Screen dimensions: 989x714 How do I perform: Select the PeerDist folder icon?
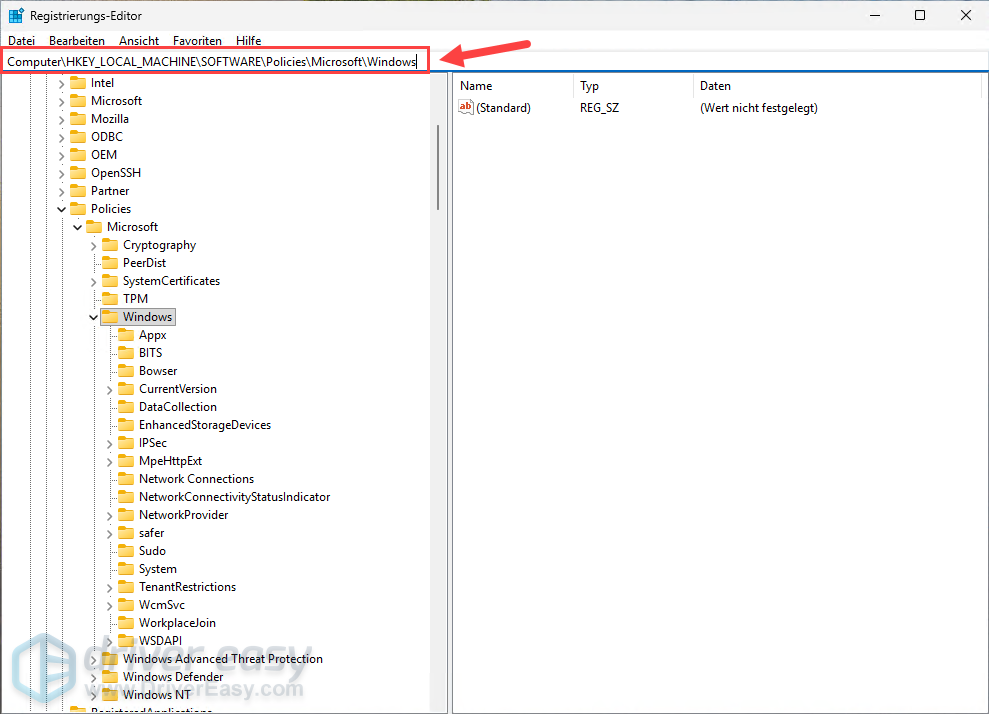[110, 262]
